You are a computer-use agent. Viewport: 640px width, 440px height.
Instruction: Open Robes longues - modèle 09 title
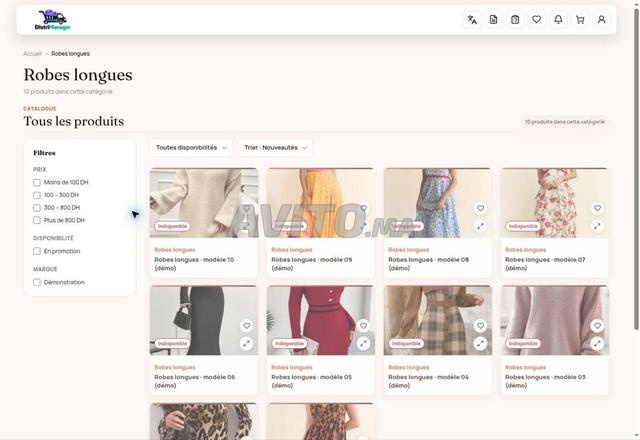(x=311, y=264)
